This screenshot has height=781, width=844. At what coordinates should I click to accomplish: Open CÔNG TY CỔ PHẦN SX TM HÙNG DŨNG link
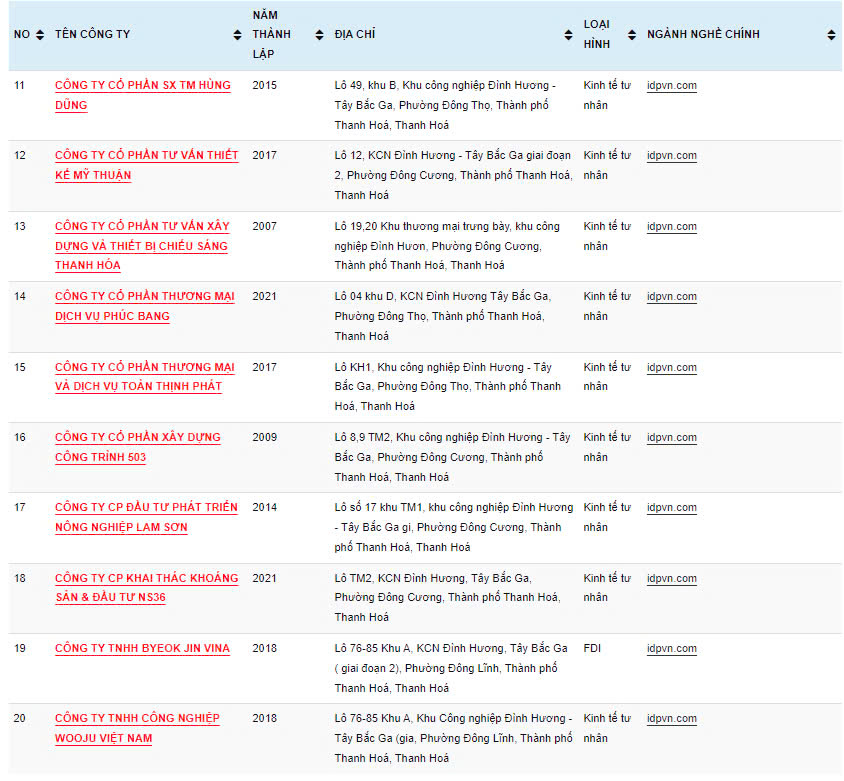143,95
